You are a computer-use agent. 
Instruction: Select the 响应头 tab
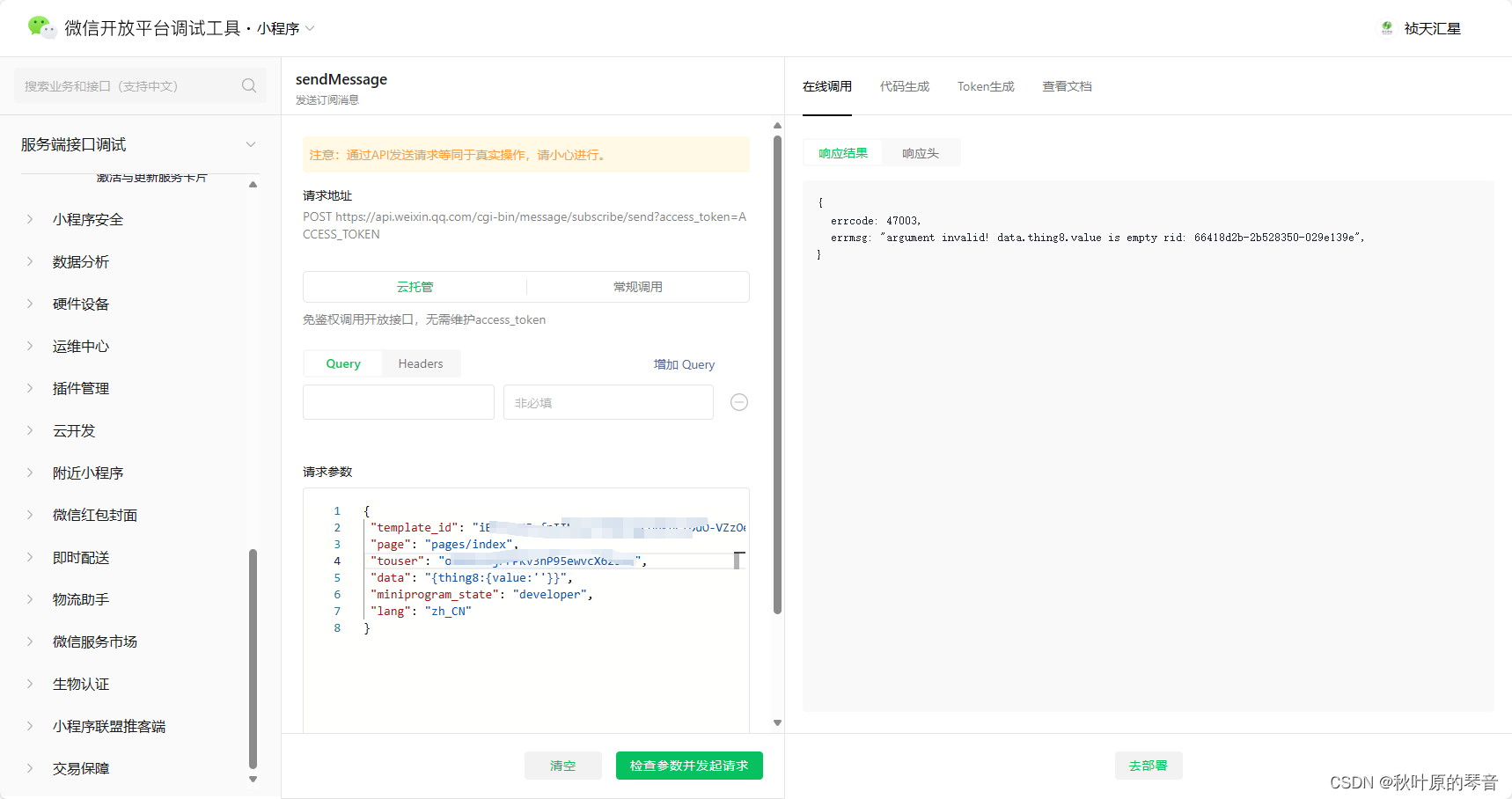pyautogui.click(x=921, y=153)
